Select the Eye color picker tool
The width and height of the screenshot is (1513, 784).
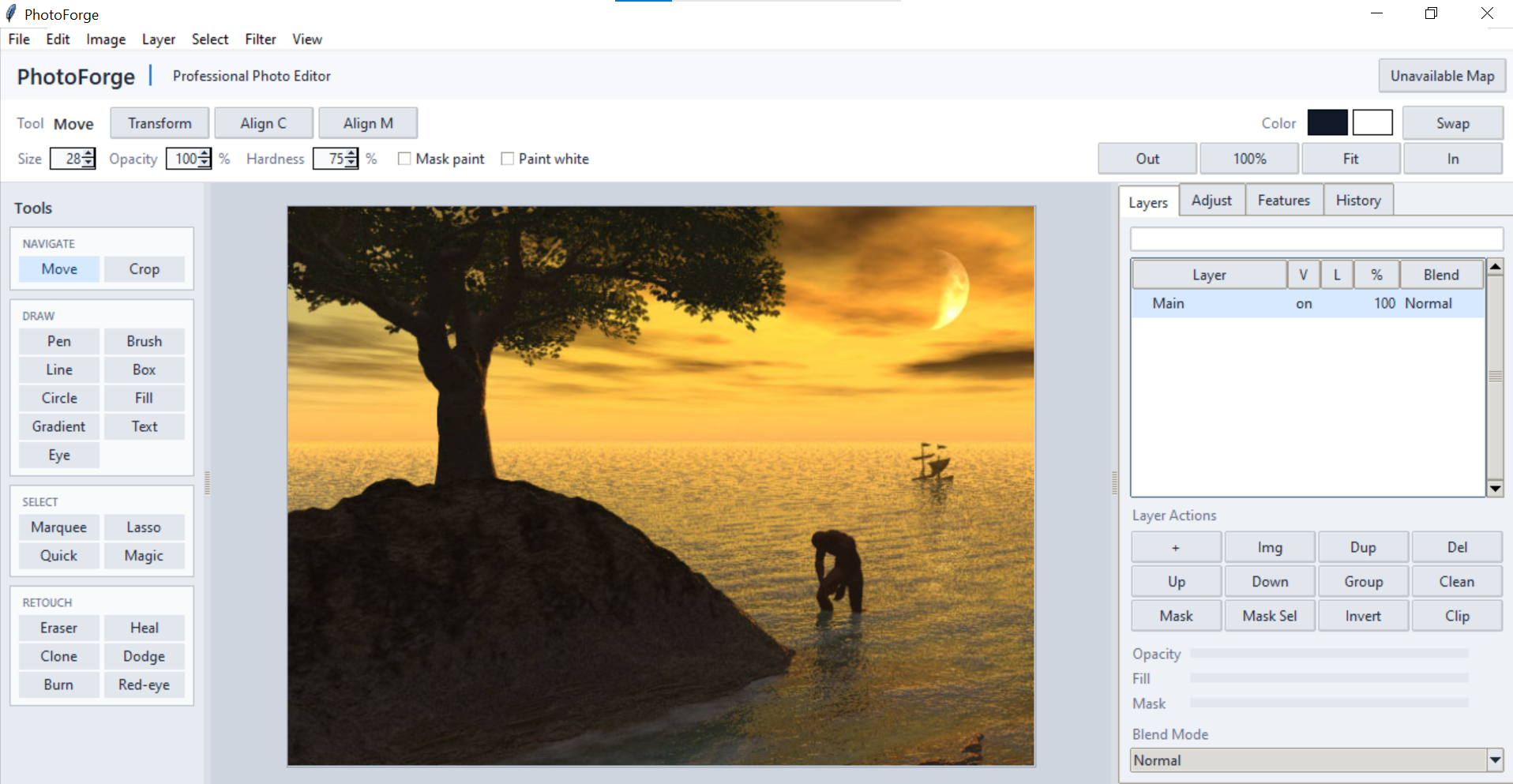59,455
